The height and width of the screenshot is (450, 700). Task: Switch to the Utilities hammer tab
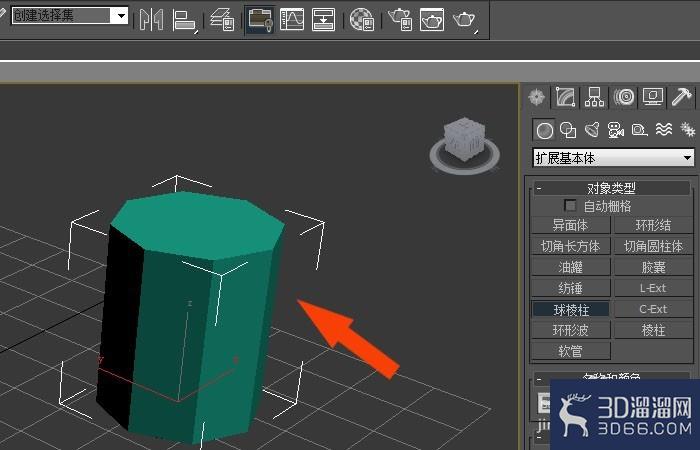coord(681,97)
